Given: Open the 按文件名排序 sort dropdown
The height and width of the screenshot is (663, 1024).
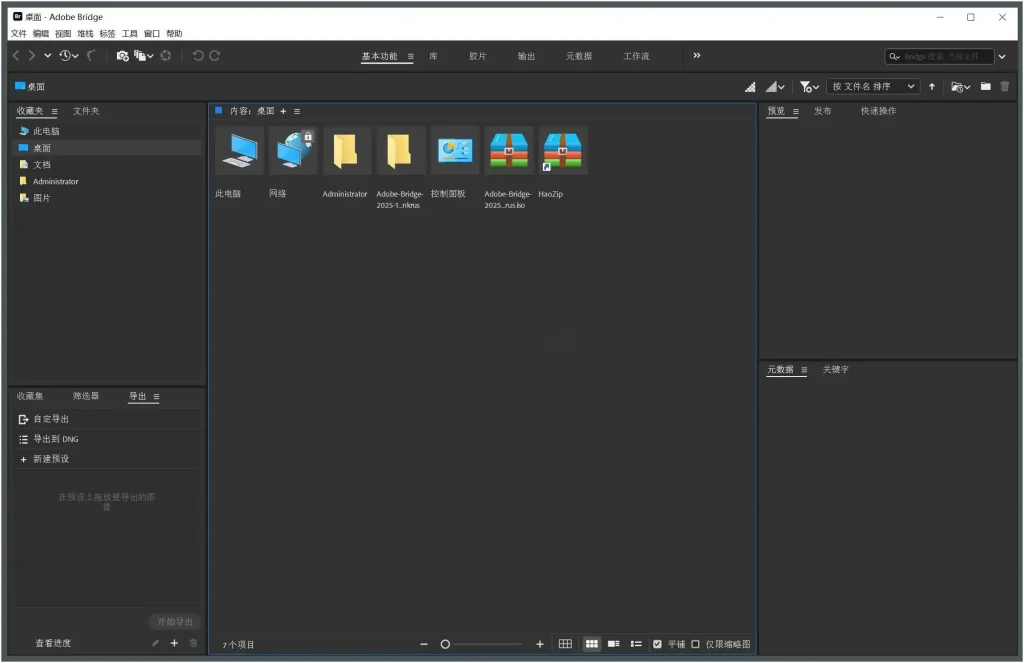Looking at the screenshot, I should [874, 87].
